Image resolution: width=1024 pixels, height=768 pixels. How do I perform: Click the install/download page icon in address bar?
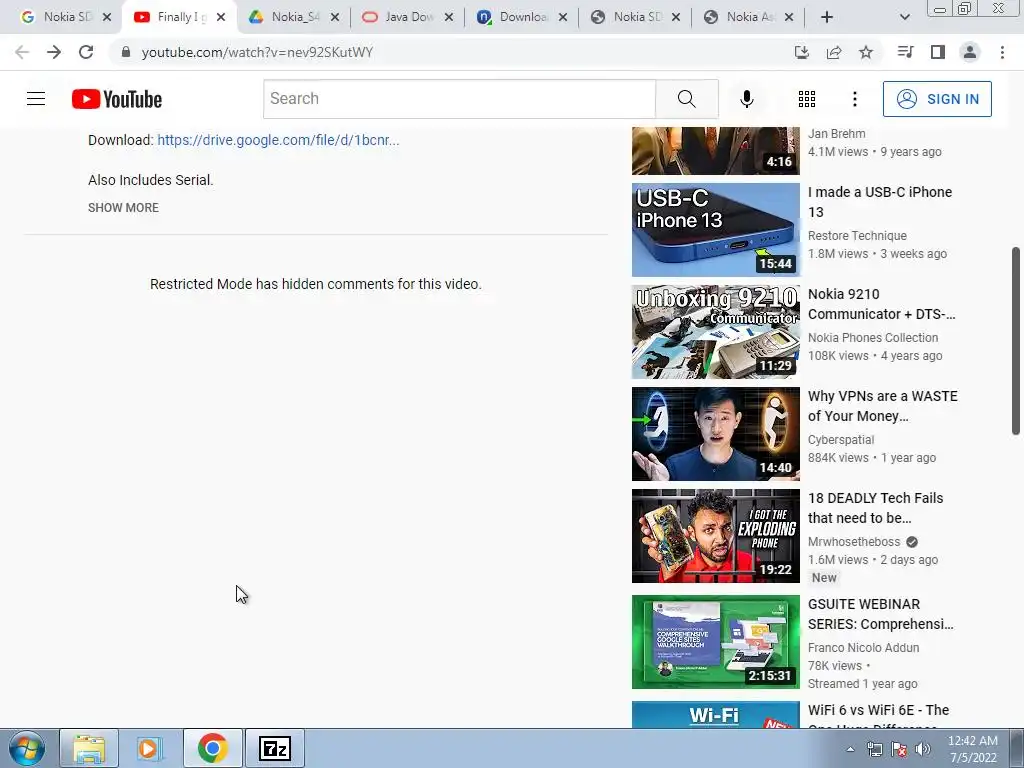pyautogui.click(x=801, y=52)
